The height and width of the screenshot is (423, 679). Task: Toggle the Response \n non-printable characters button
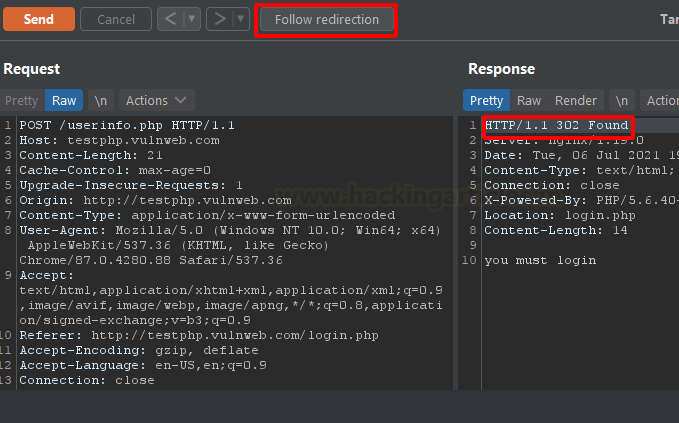(621, 100)
